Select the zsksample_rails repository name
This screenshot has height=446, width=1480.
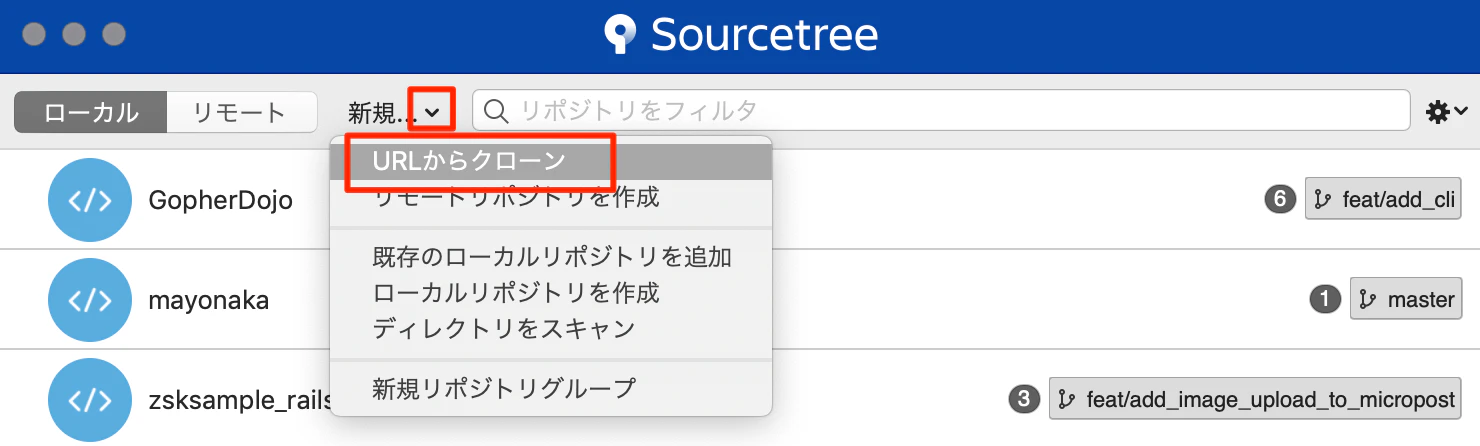(240, 401)
